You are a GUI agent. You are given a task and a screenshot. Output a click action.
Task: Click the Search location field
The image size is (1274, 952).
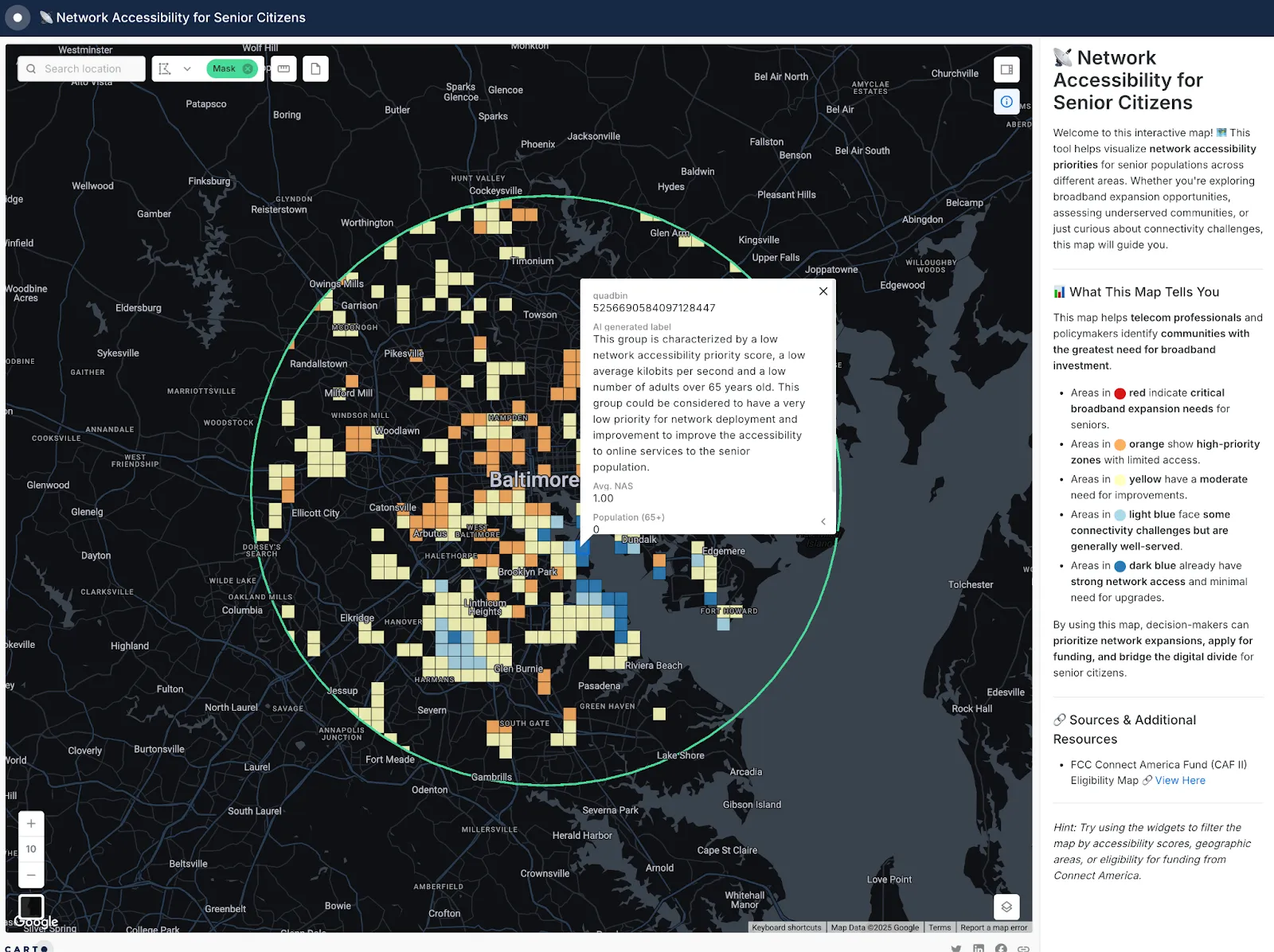pos(83,69)
